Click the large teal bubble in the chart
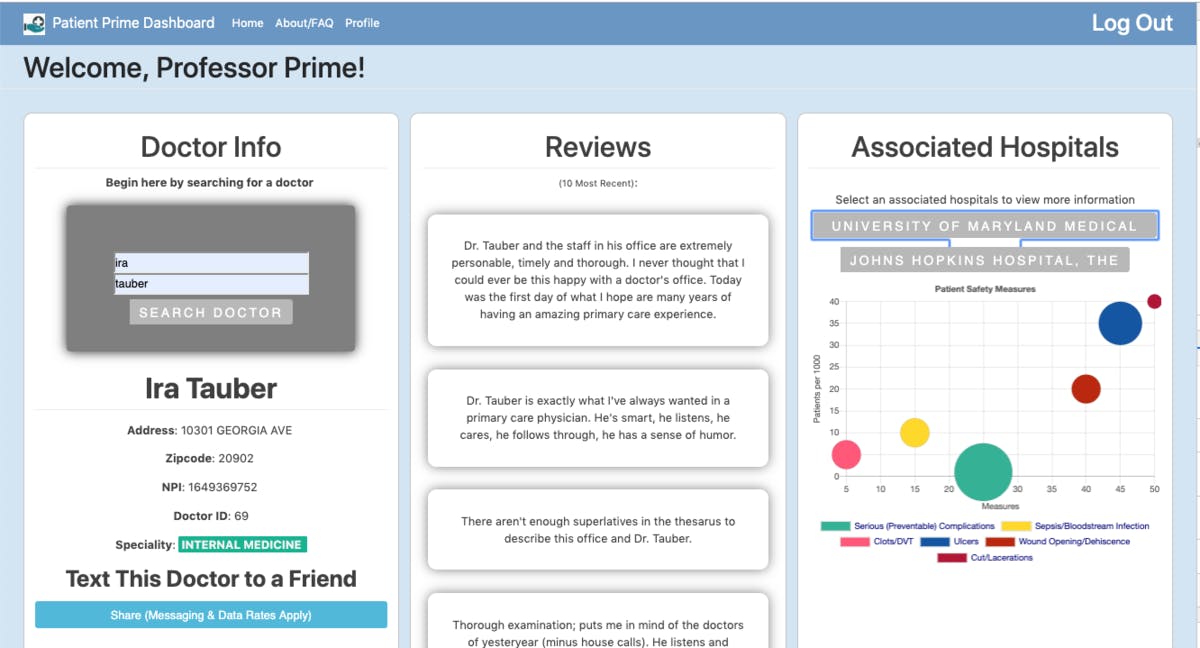This screenshot has width=1200, height=648. (x=983, y=470)
